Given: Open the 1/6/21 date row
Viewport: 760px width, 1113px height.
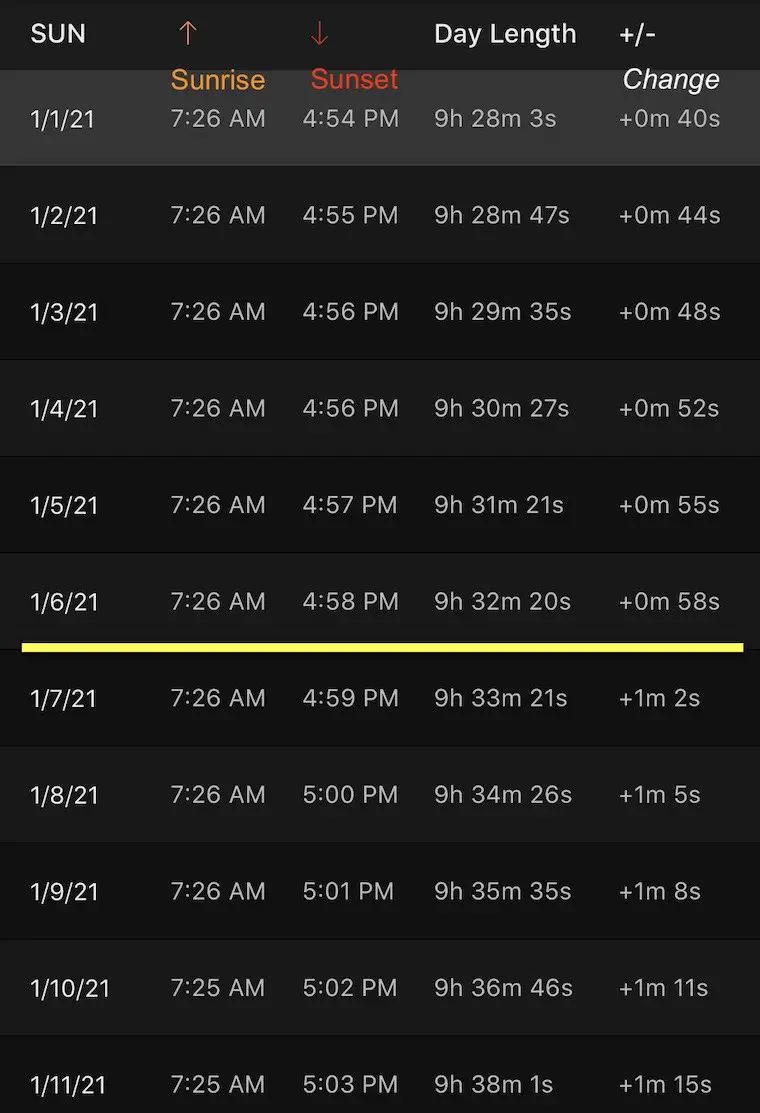Looking at the screenshot, I should click(380, 601).
